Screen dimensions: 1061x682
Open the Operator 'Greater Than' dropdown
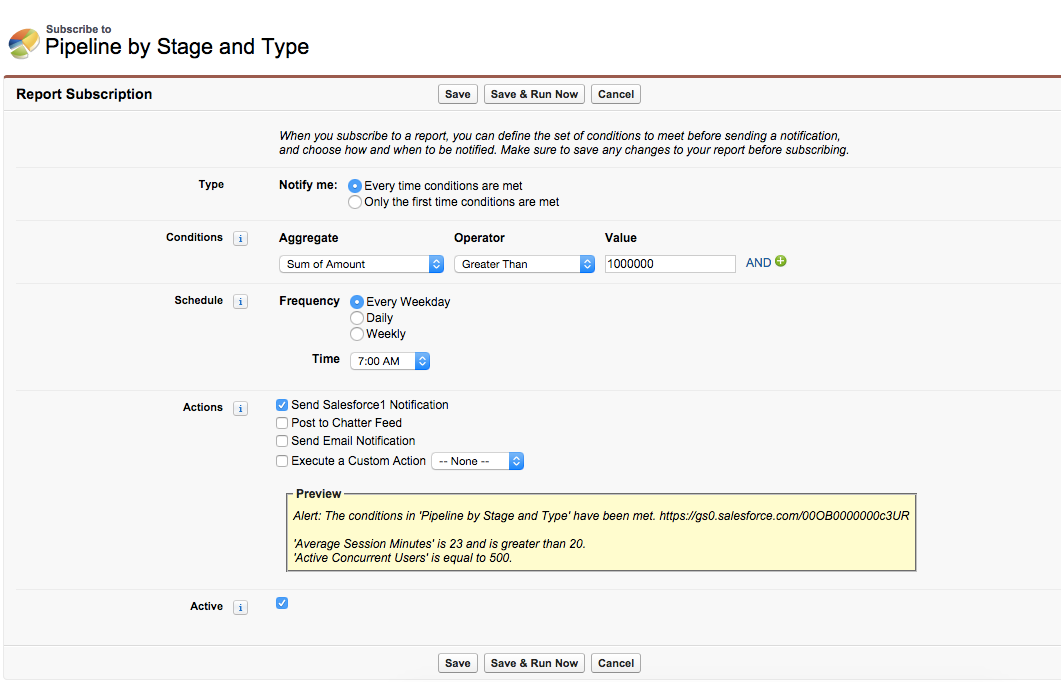pyautogui.click(x=525, y=264)
